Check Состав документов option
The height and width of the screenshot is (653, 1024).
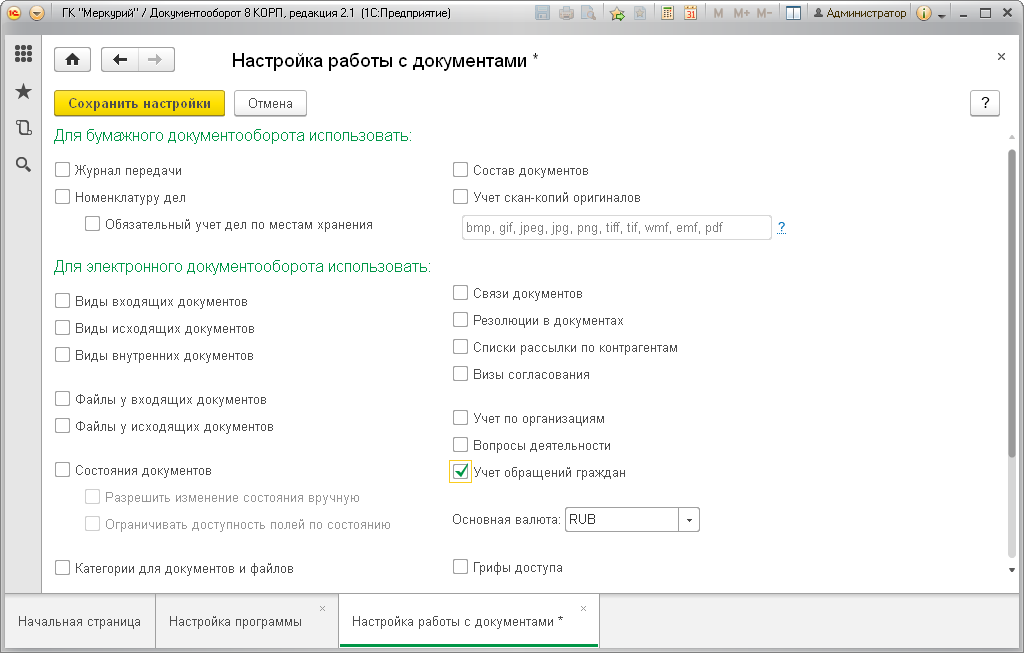(460, 170)
